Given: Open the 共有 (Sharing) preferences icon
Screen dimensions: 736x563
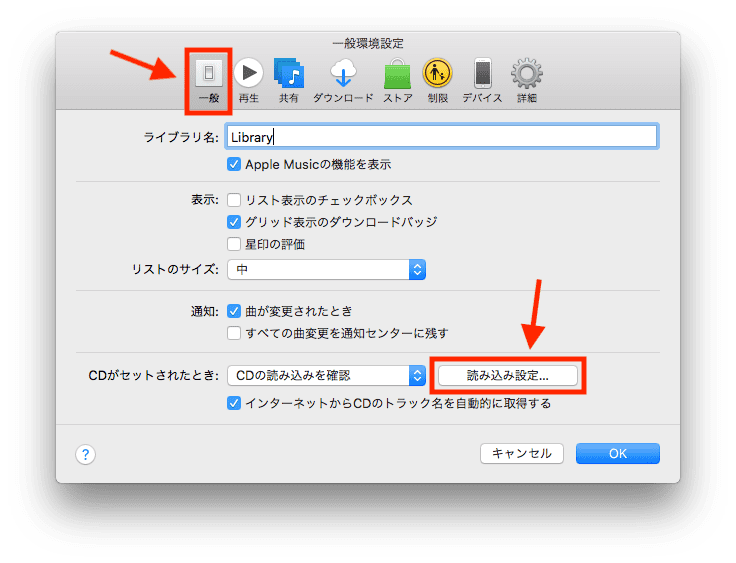Looking at the screenshot, I should (289, 80).
